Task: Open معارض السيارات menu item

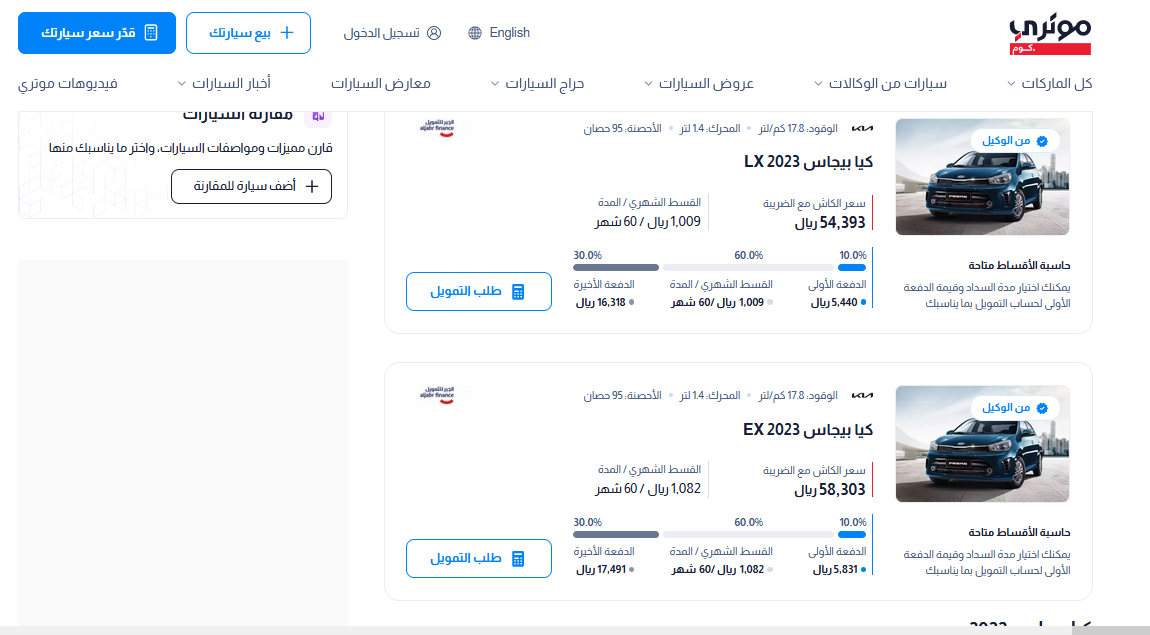Action: 381,84
